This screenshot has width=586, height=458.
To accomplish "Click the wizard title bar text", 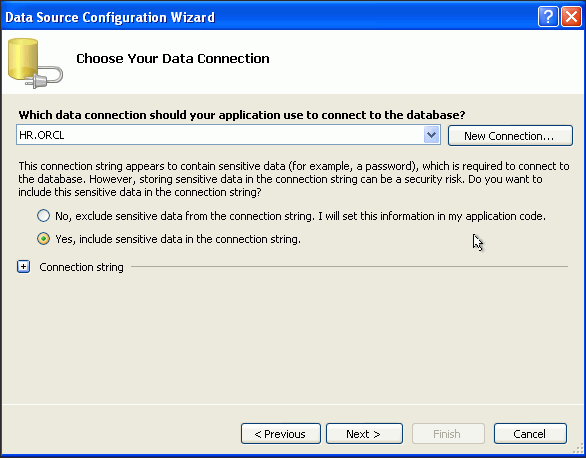I will tap(110, 17).
